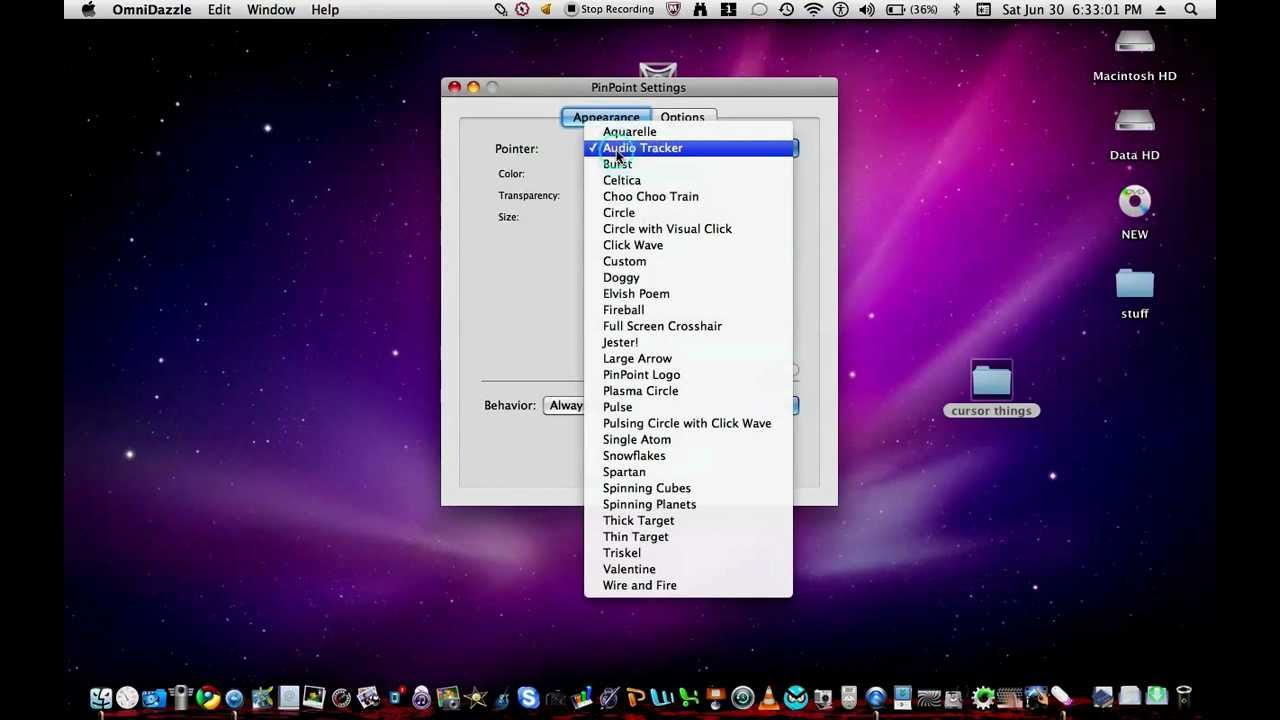The width and height of the screenshot is (1280, 720).
Task: Open the green gear icon in Dock
Action: (983, 697)
